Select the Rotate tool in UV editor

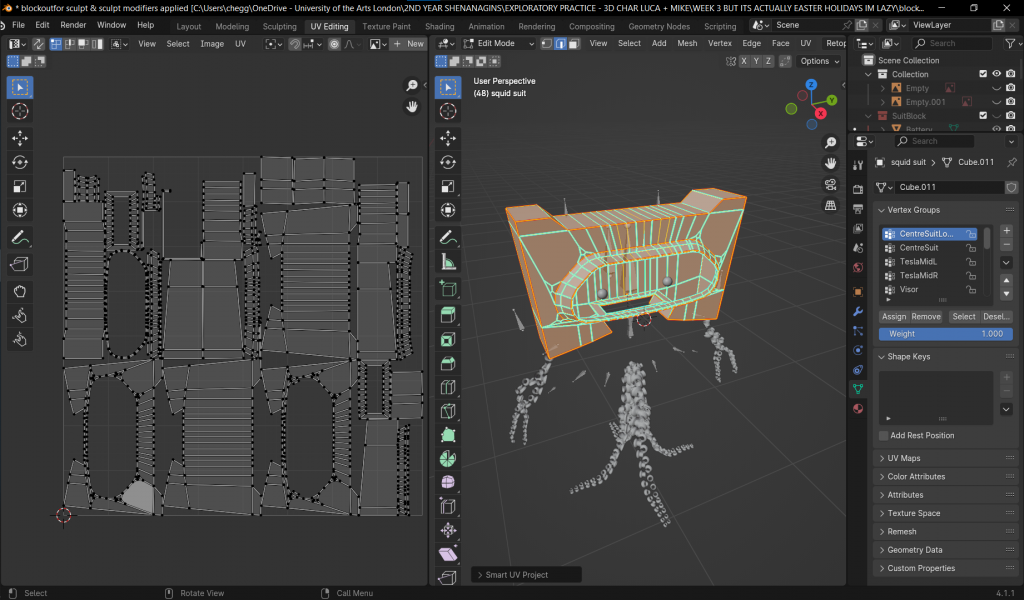[x=20, y=162]
